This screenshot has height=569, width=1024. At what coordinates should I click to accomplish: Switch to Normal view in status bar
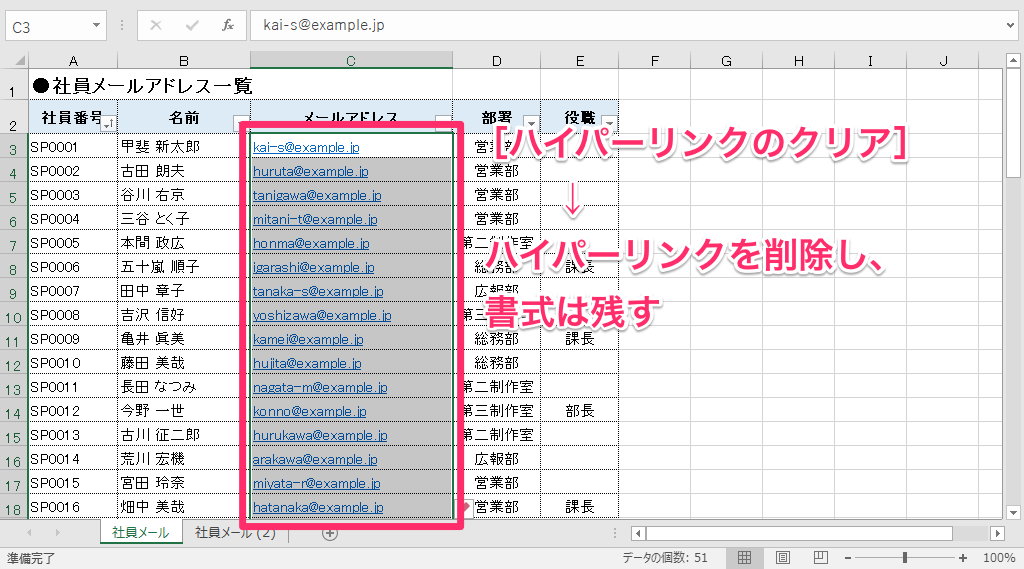[x=744, y=558]
